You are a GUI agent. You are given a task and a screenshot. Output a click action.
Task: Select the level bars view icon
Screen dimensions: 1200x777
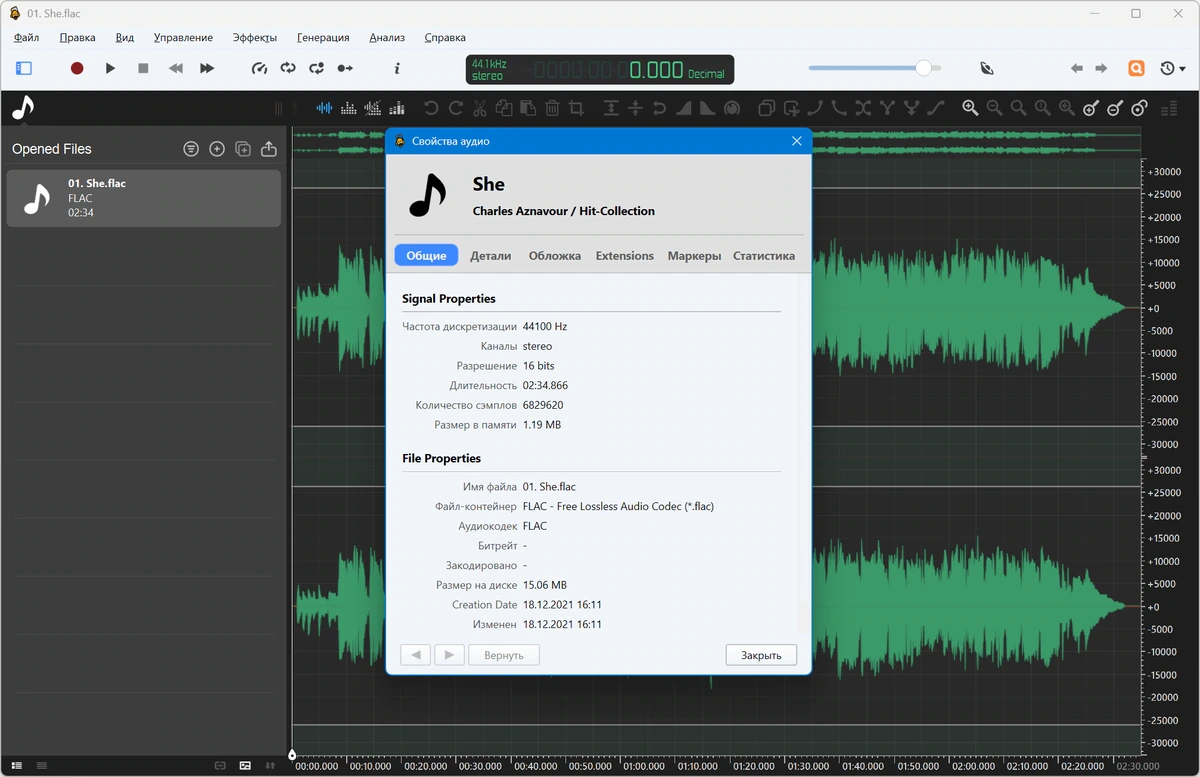click(397, 108)
